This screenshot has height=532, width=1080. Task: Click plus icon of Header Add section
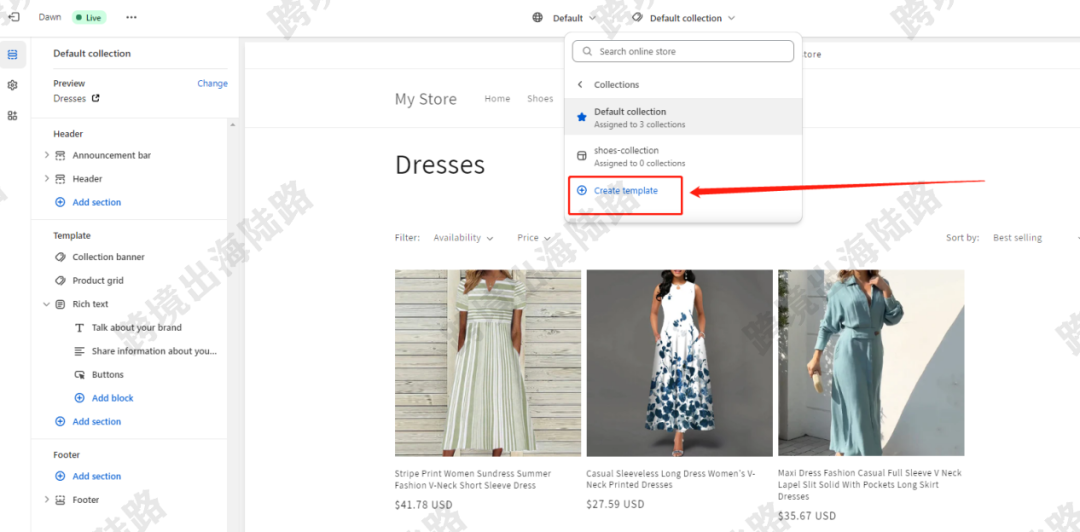[x=60, y=203]
